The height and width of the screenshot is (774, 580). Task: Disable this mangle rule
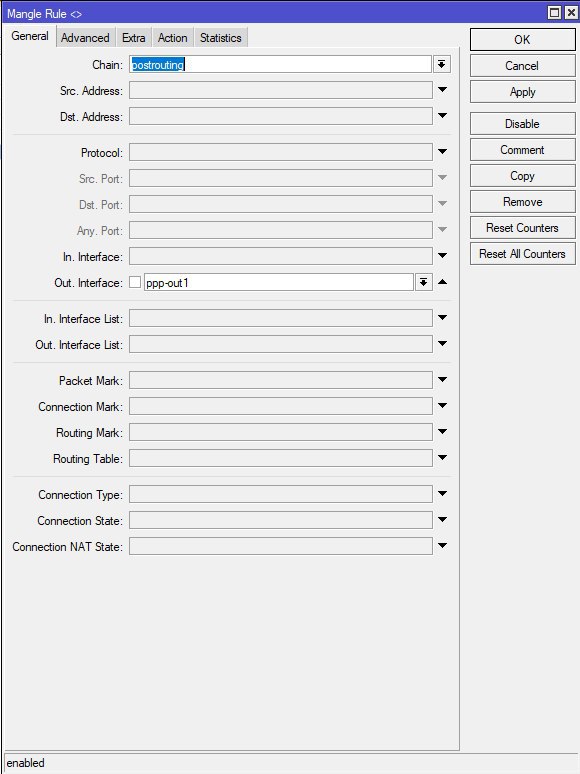(522, 124)
